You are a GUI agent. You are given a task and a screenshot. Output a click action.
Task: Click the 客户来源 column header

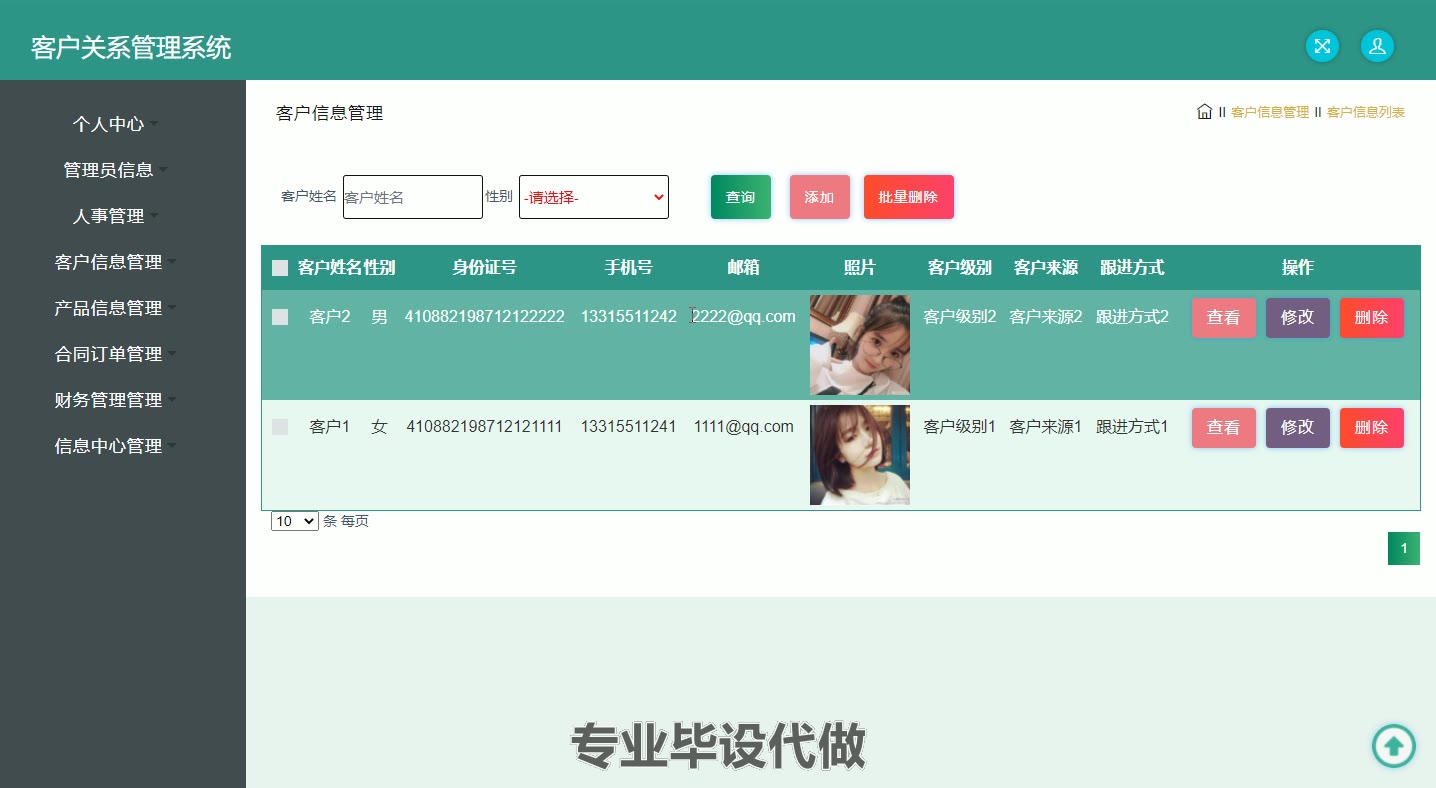tap(1046, 267)
